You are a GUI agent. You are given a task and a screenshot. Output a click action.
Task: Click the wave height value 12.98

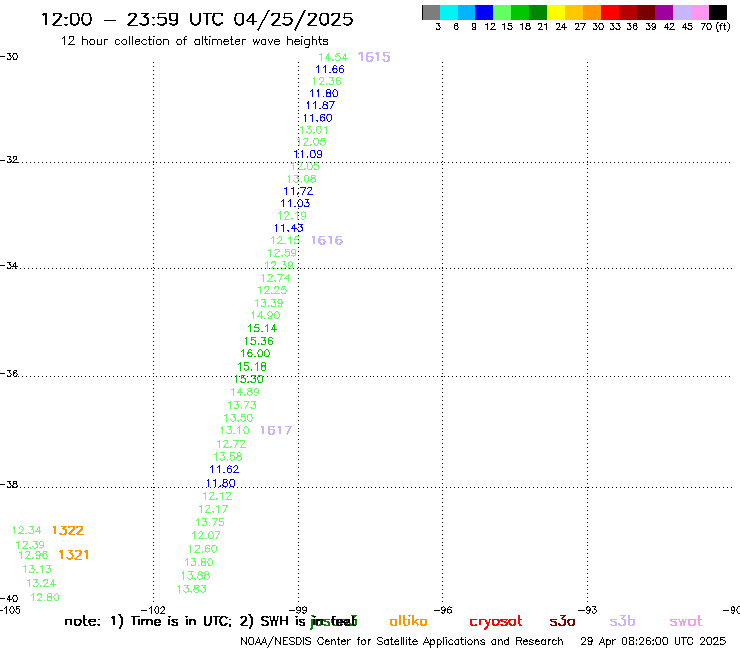point(33,556)
